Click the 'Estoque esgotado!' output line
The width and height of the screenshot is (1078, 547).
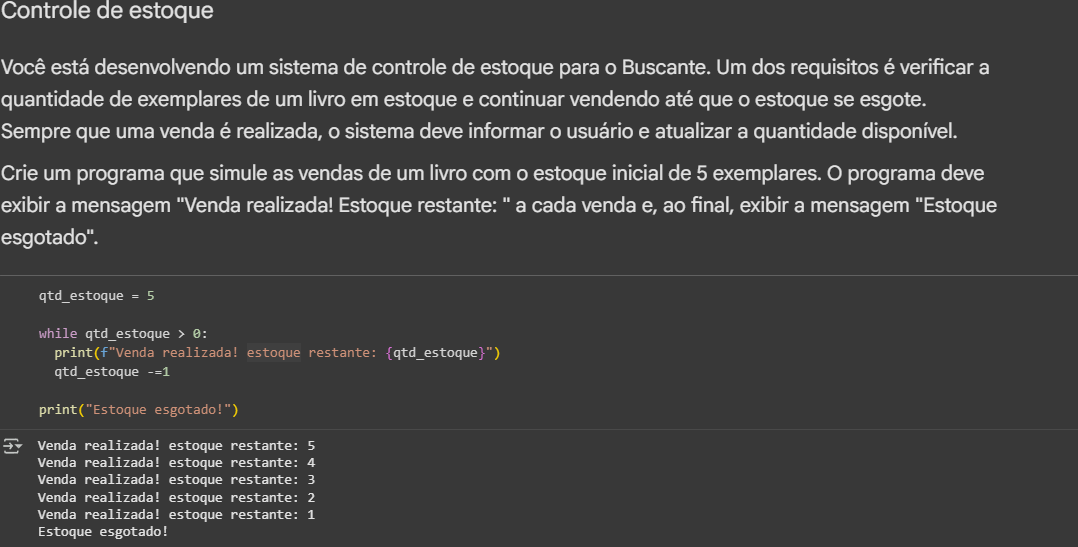pos(103,531)
